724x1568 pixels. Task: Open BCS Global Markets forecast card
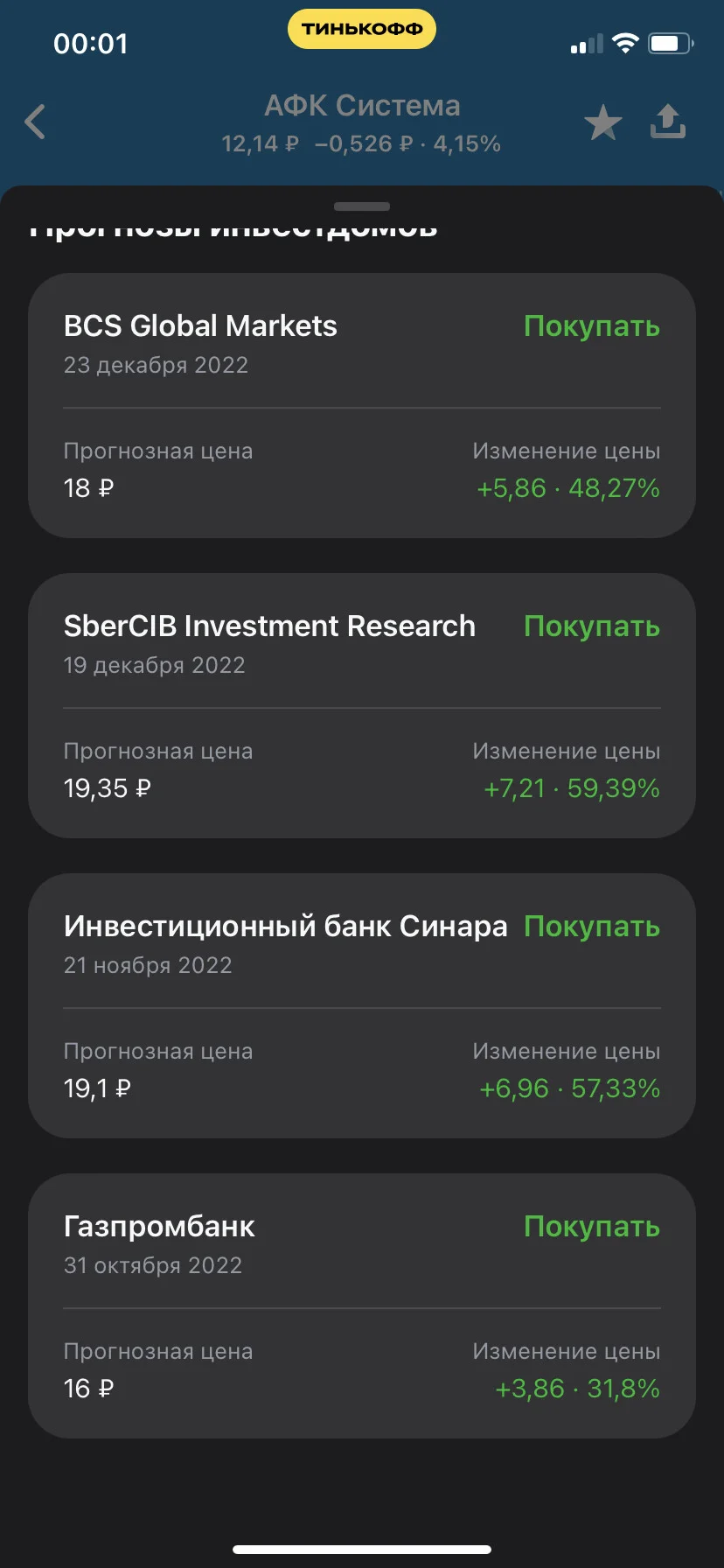pyautogui.click(x=362, y=405)
